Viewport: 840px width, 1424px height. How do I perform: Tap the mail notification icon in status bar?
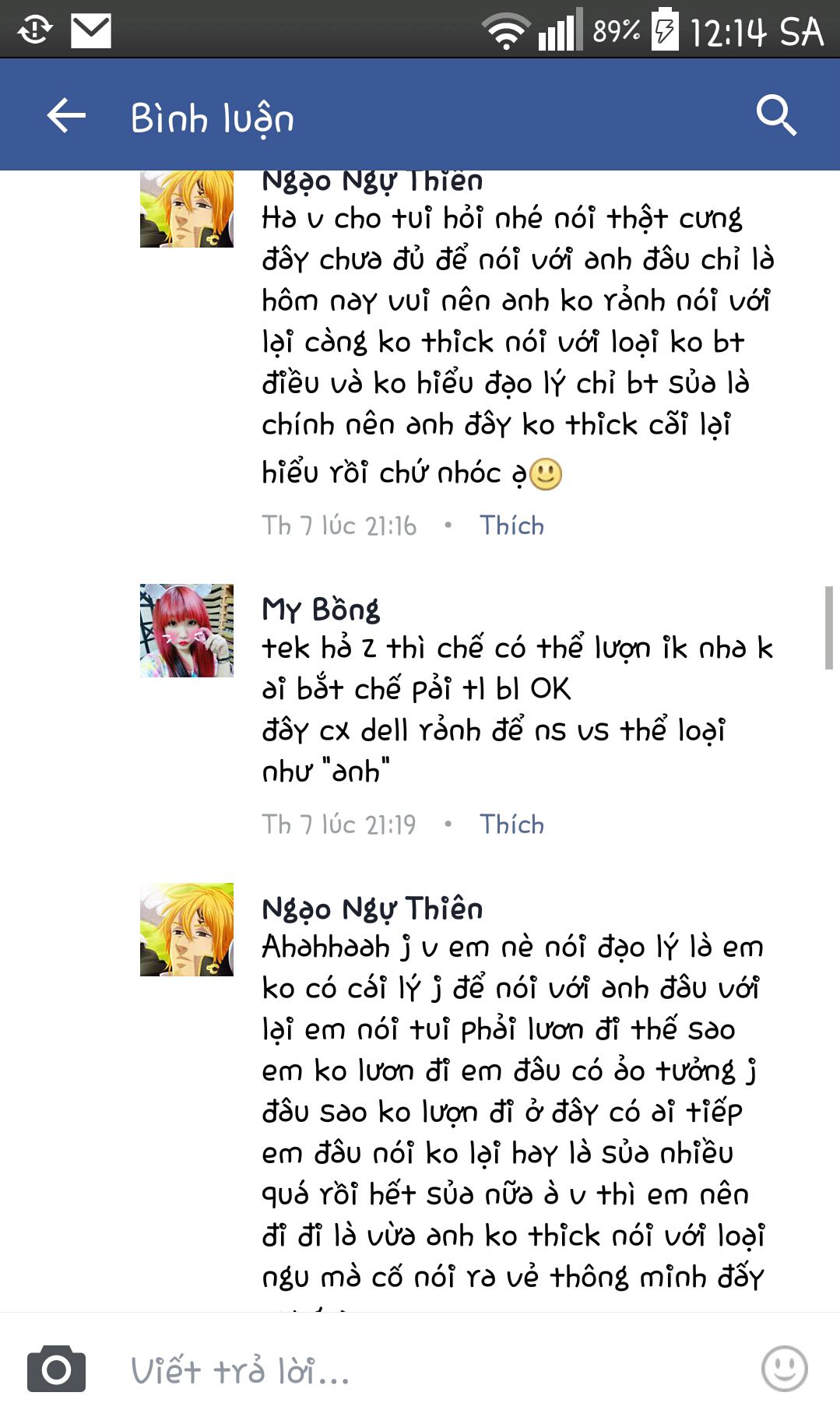(x=91, y=30)
